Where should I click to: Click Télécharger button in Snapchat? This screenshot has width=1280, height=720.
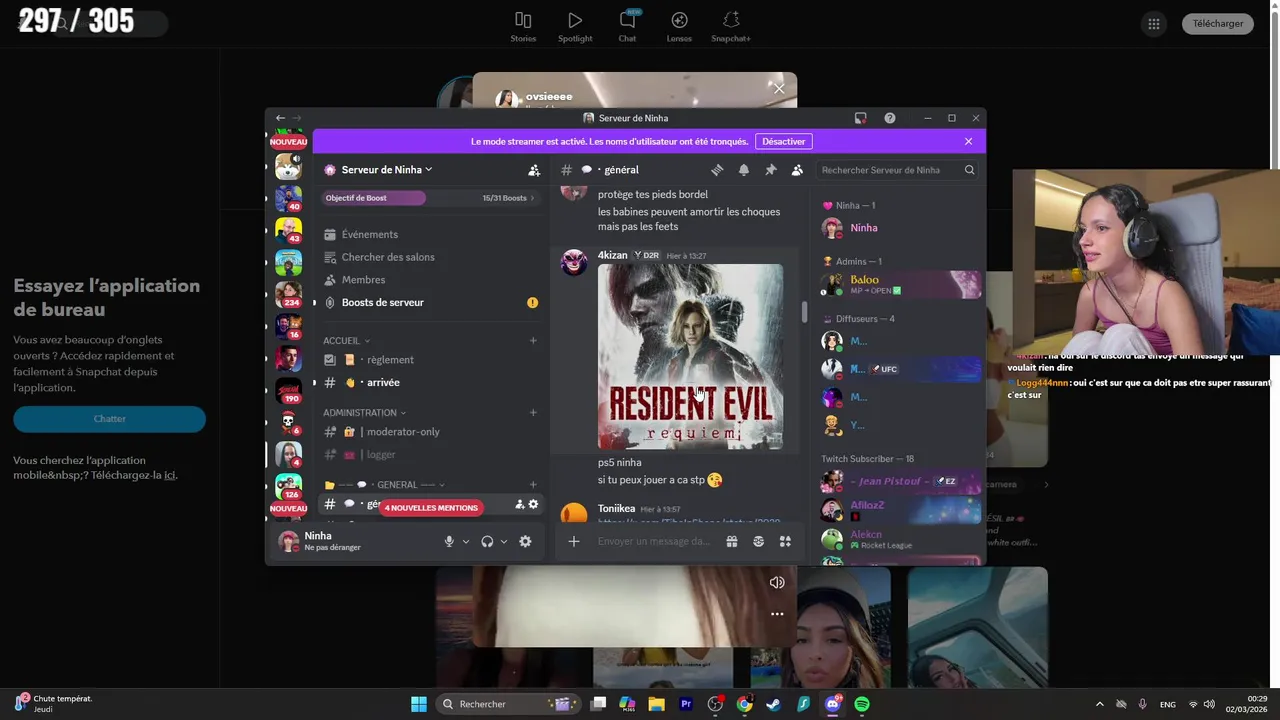click(x=1218, y=23)
